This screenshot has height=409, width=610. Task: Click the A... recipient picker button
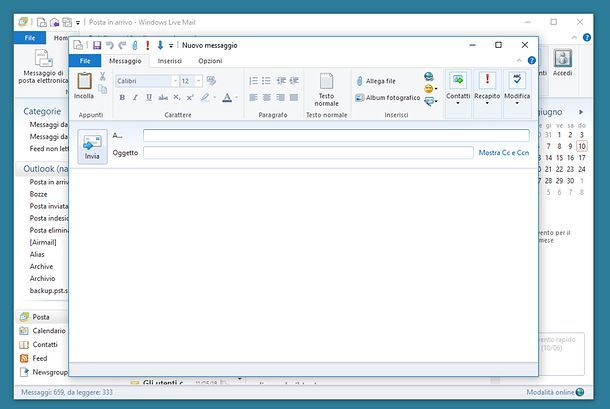[x=117, y=135]
